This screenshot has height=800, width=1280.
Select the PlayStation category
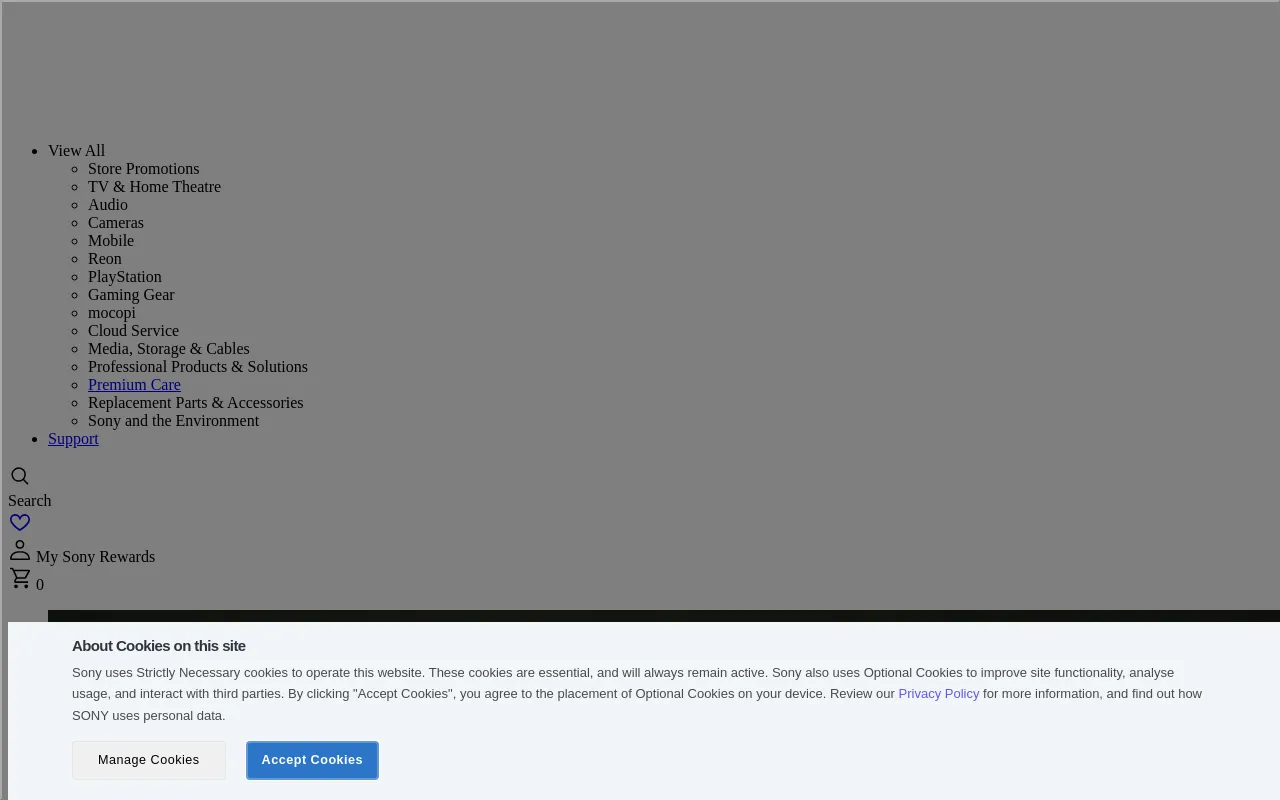pos(124,277)
